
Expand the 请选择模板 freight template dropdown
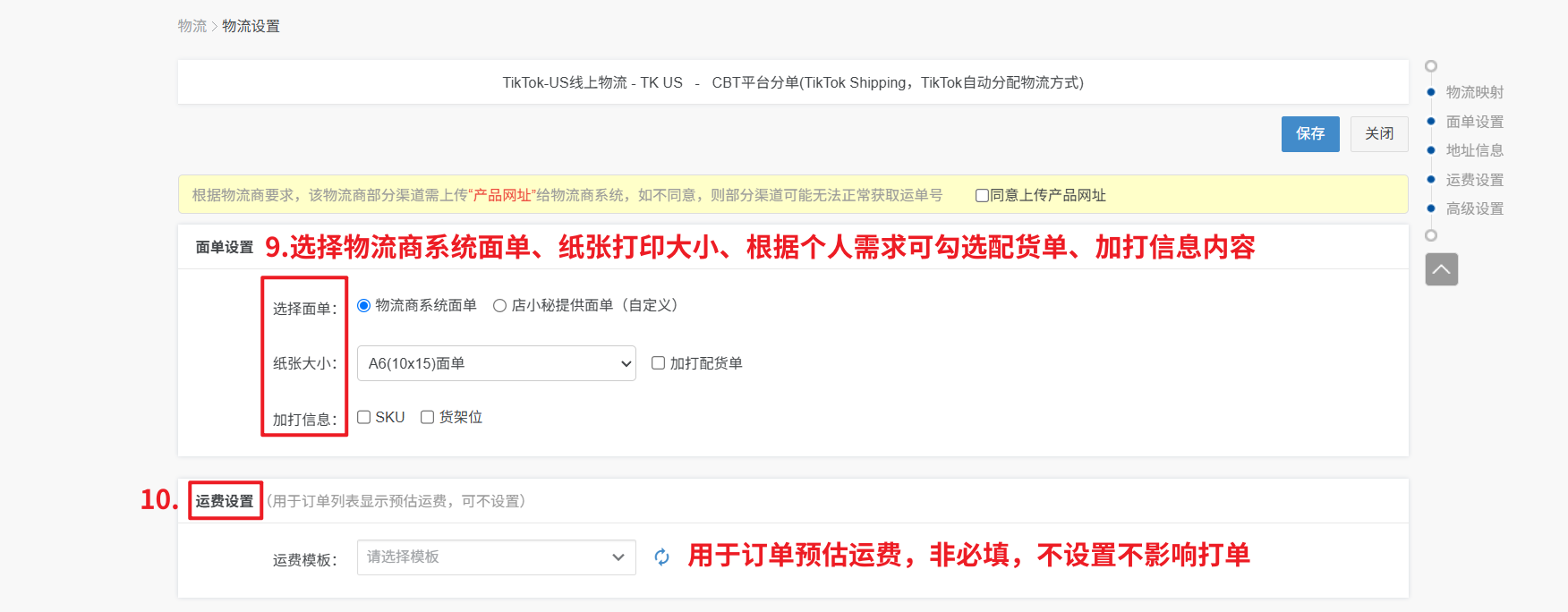tap(496, 557)
